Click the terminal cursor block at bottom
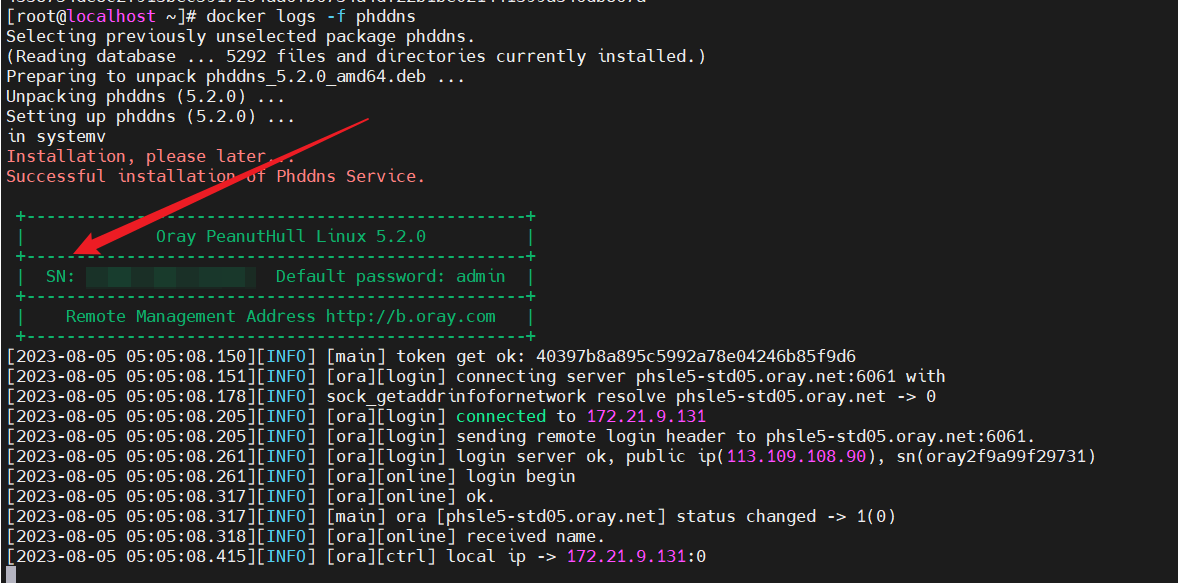Image resolution: width=1178 pixels, height=583 pixels. point(11,574)
